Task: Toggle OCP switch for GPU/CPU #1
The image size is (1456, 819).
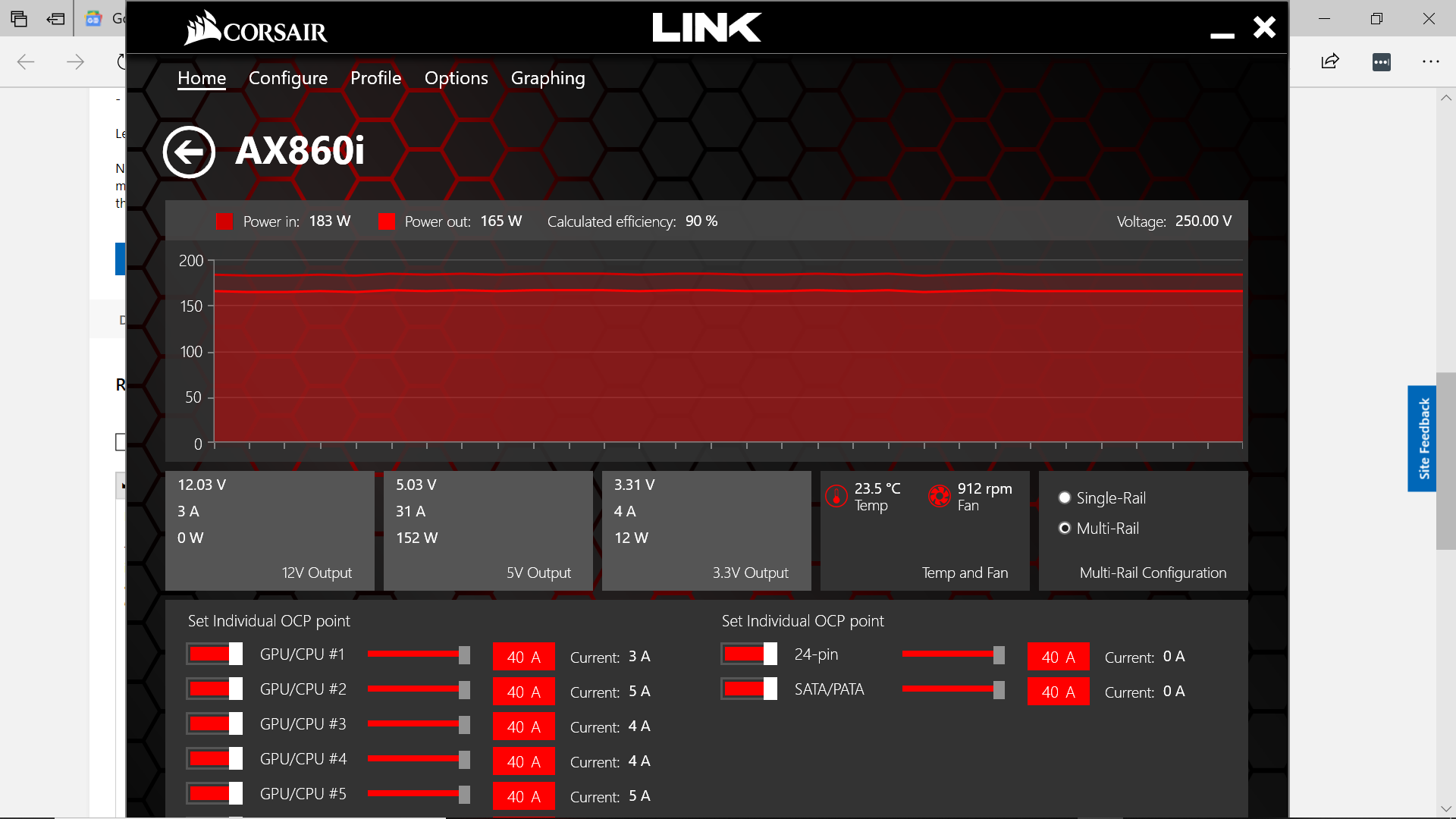Action: point(215,654)
